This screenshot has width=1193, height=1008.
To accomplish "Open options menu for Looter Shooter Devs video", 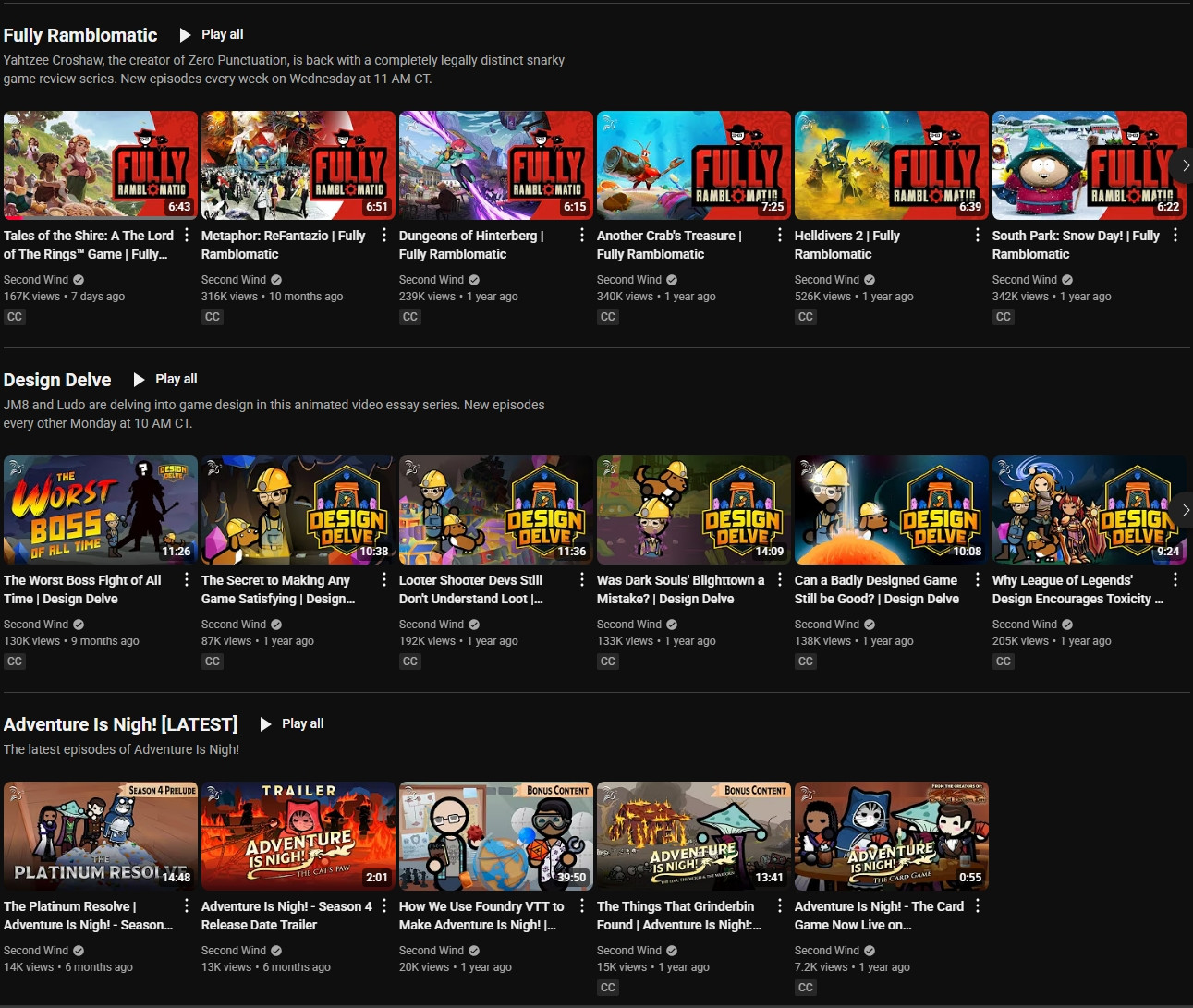I will click(x=582, y=579).
